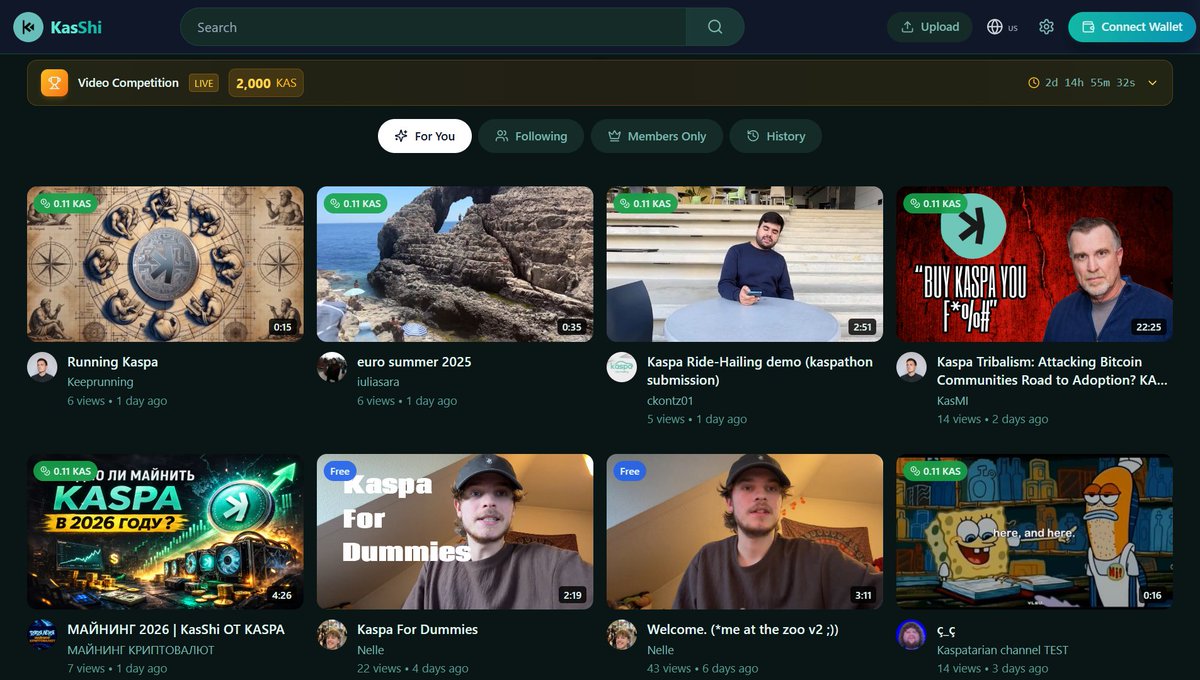Play the SpongeBob here and here thumbnail
The height and width of the screenshot is (680, 1200).
(x=1034, y=532)
